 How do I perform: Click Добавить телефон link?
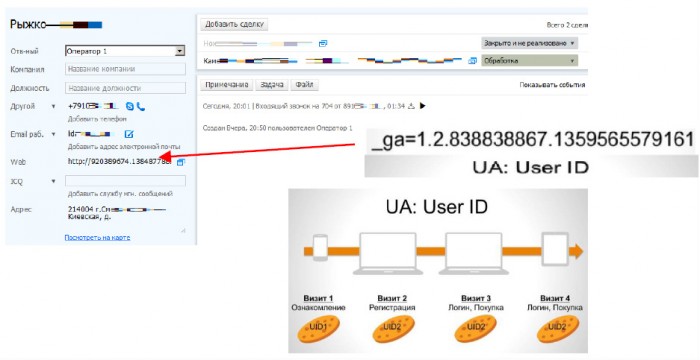tap(97, 119)
